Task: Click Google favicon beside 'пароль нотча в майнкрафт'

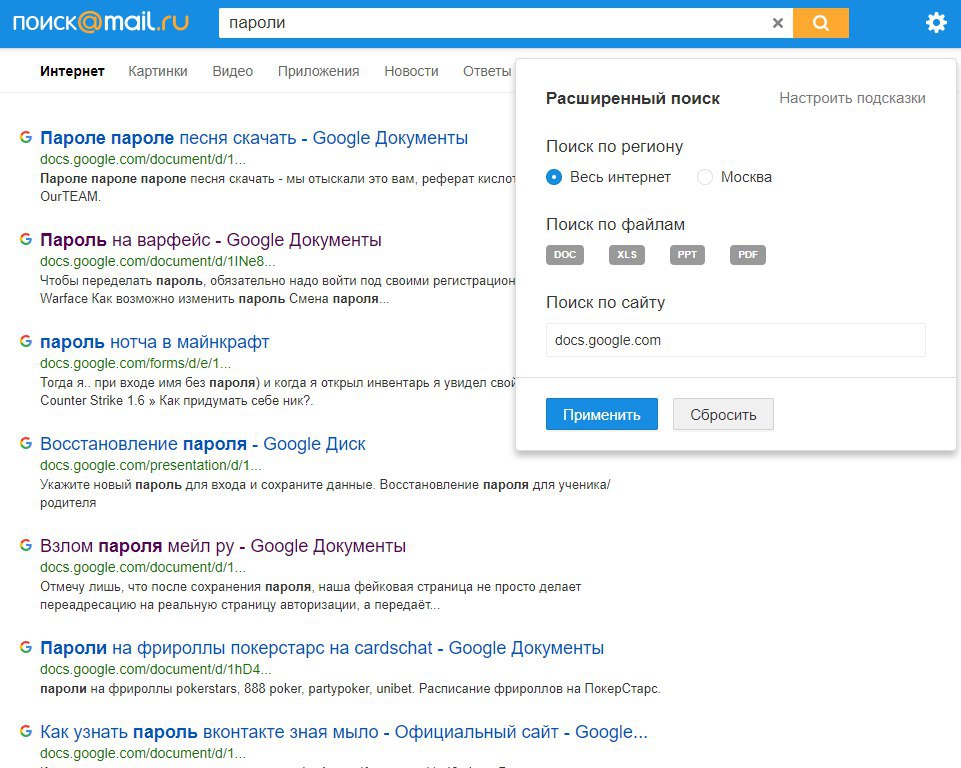Action: point(26,341)
